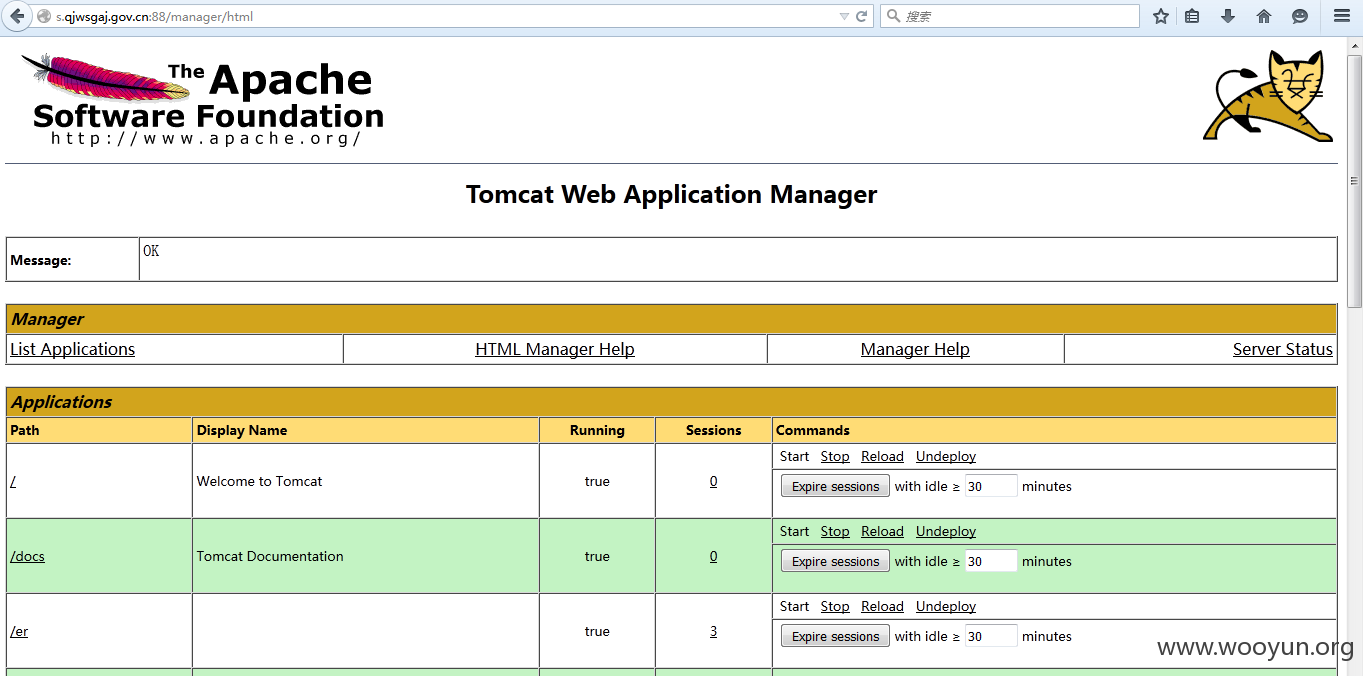1363x676 pixels.
Task: Open the chat smiley icon
Action: [1300, 17]
